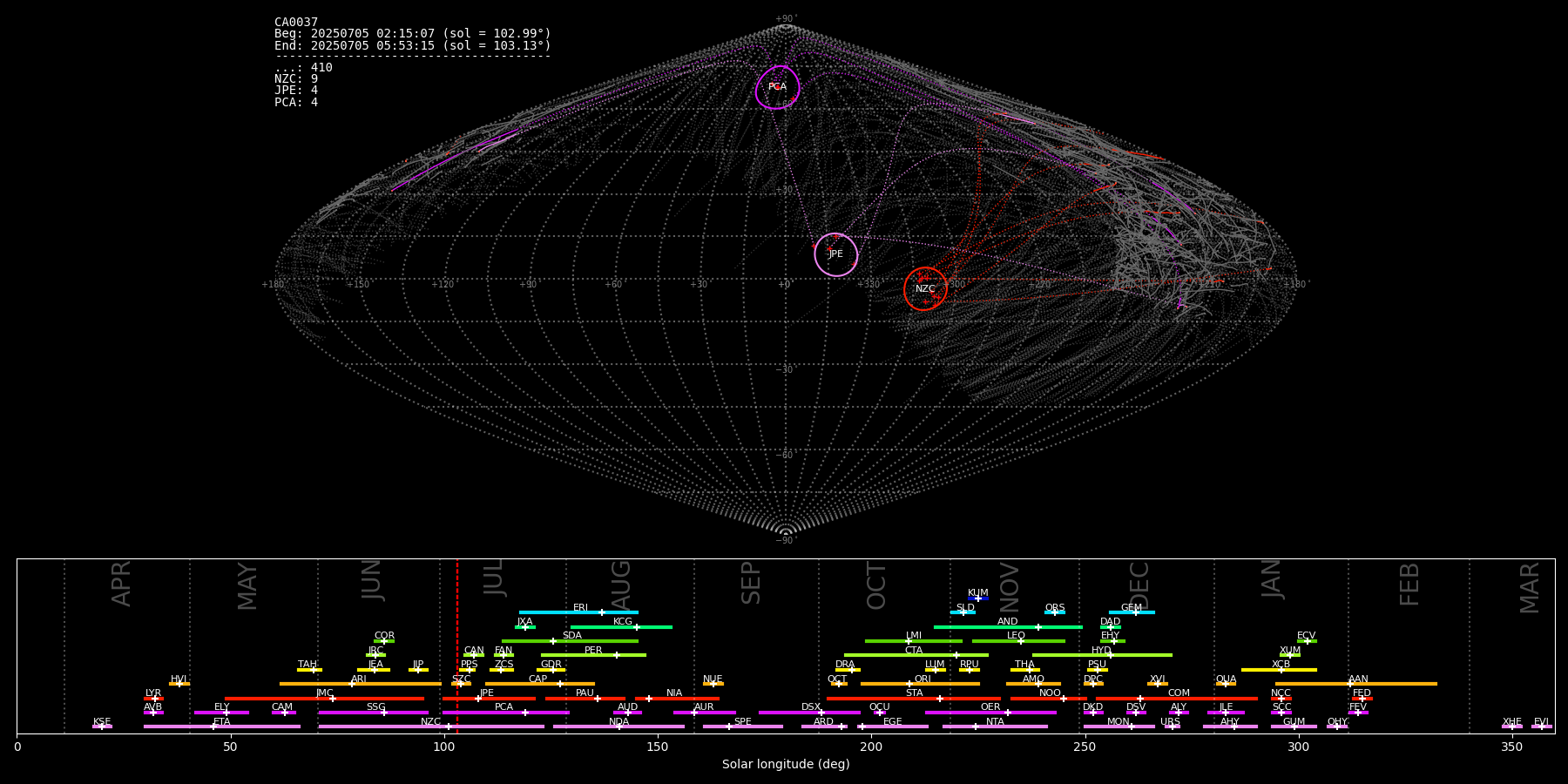The image size is (1568, 784).
Task: Click the 'JPE: 4' legend count
Action: coord(296,90)
